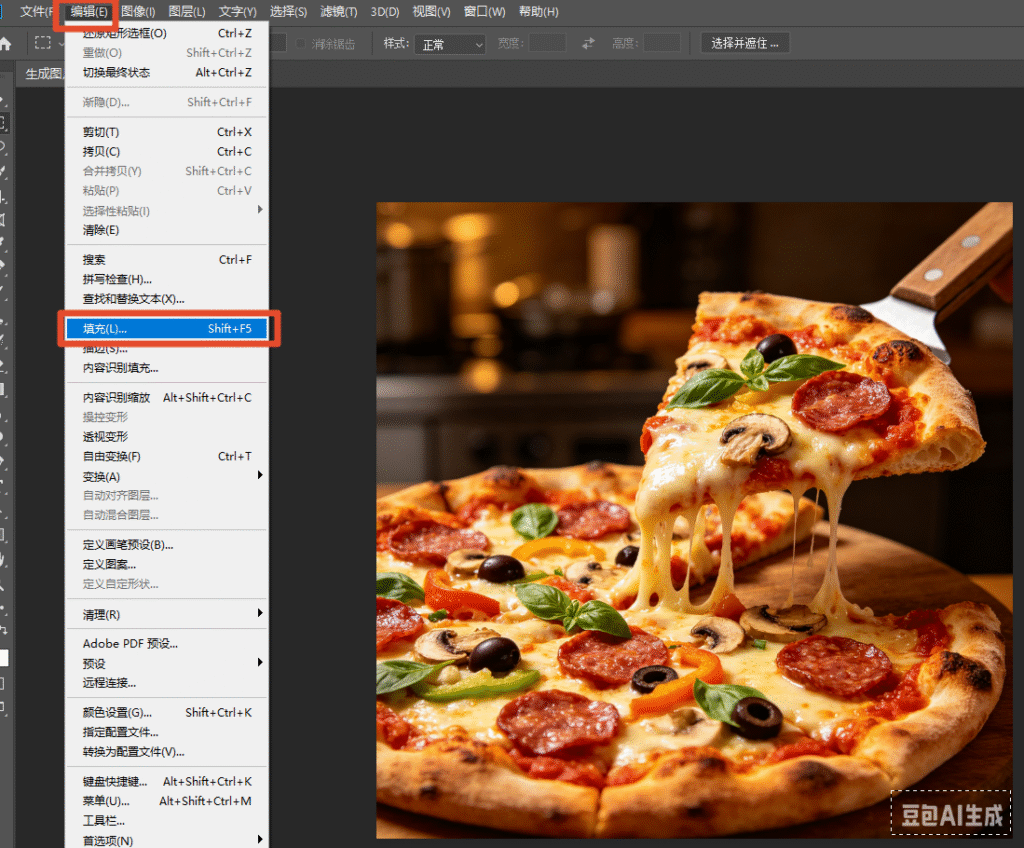Select 渐隐(D)... menu entry
Viewport: 1024px width, 848px height.
[x=167, y=102]
